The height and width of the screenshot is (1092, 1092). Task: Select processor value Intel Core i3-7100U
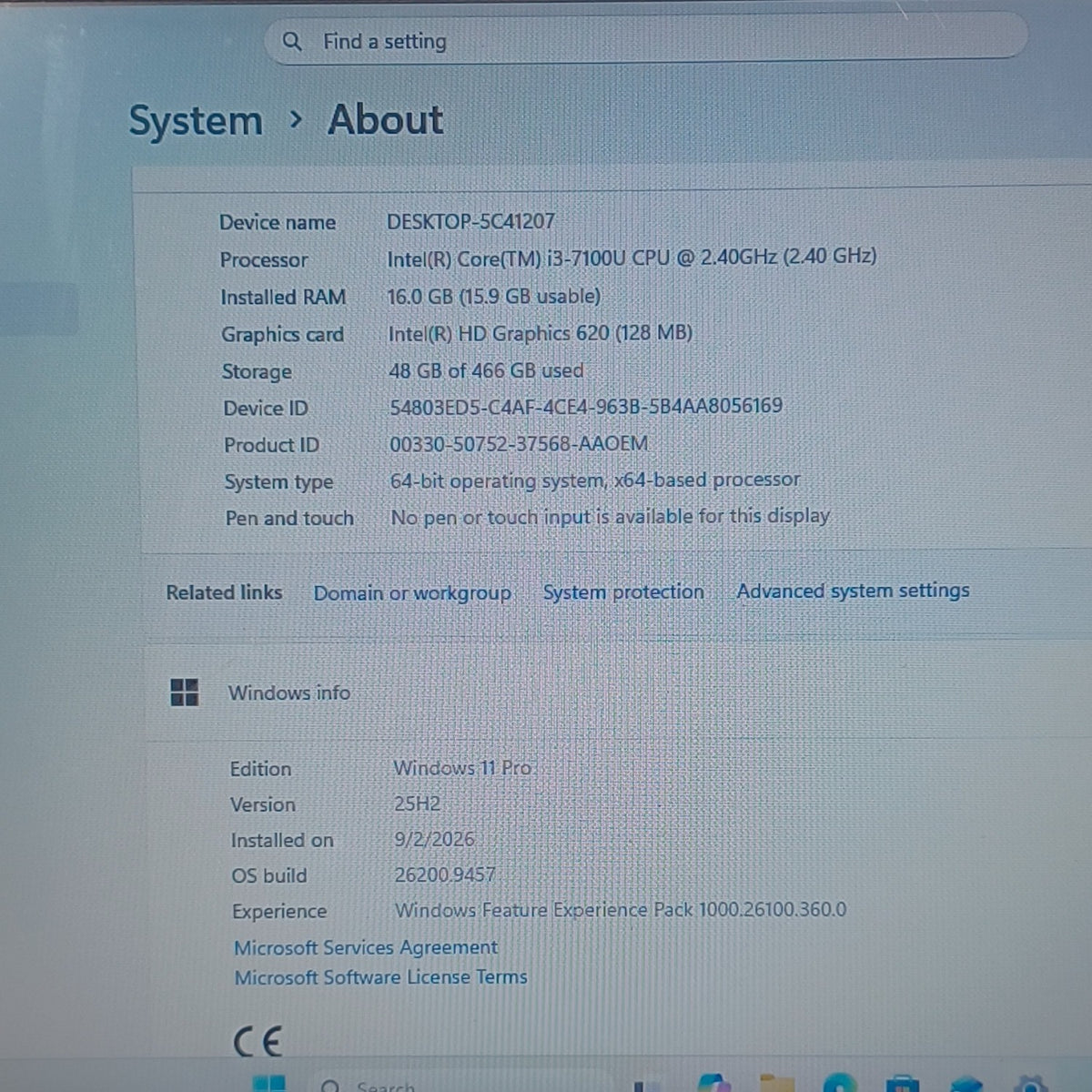632,258
